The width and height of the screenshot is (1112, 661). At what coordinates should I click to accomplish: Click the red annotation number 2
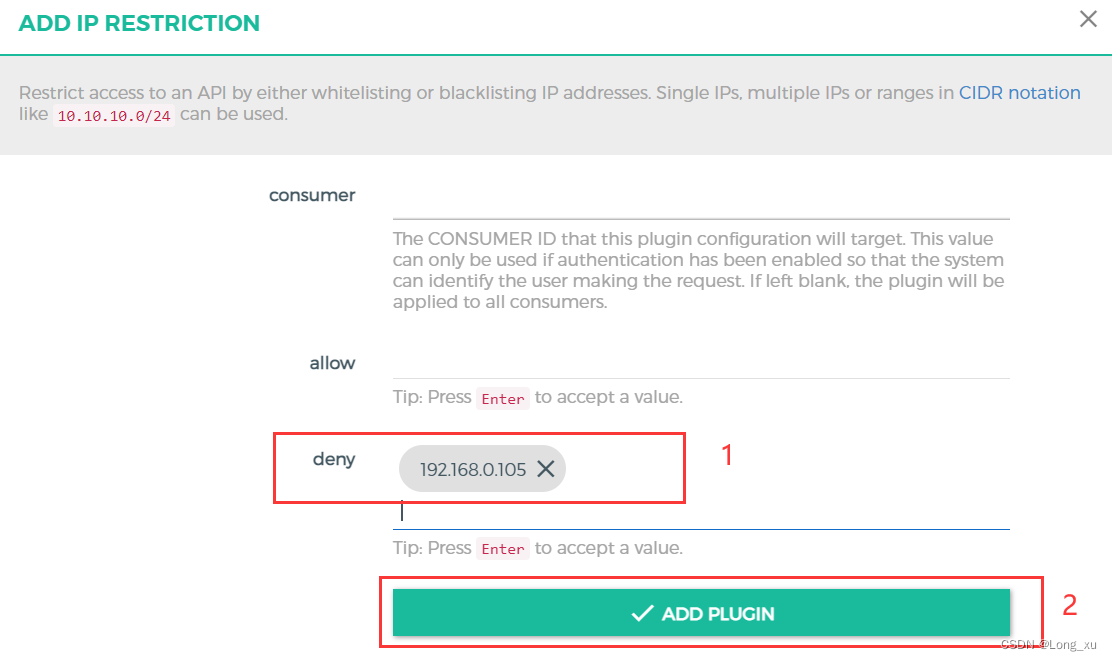click(1069, 605)
